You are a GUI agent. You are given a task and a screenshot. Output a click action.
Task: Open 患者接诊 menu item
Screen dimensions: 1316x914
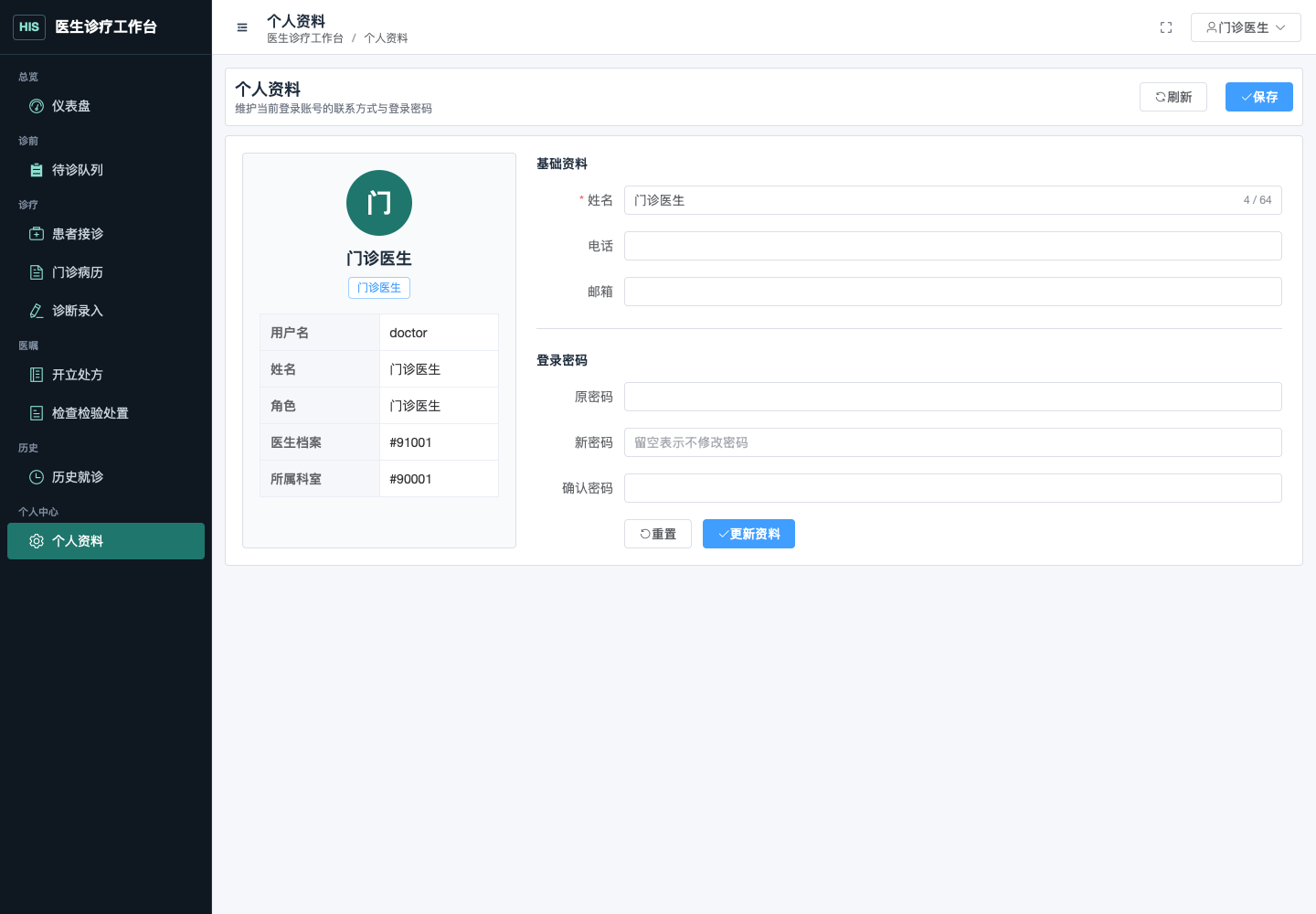106,234
